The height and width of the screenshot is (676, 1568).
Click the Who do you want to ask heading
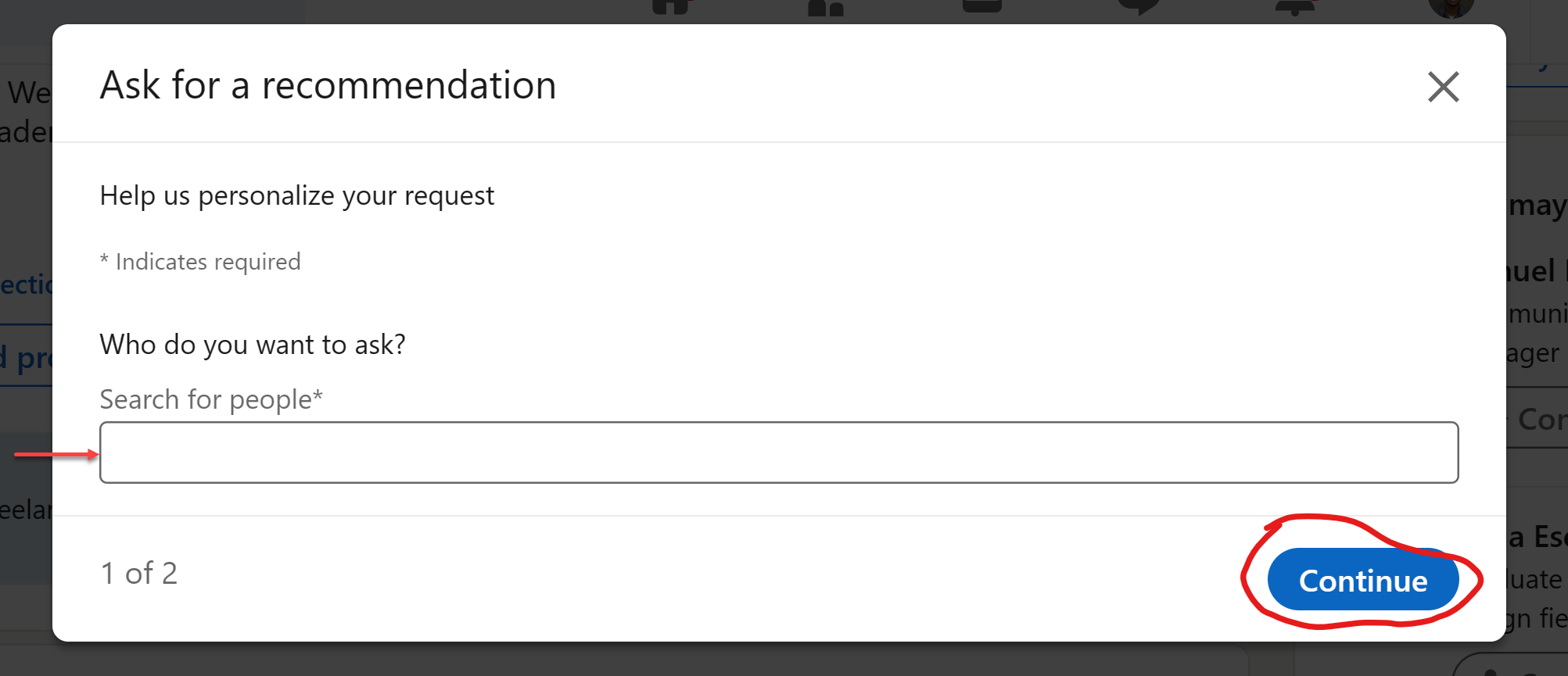click(253, 344)
